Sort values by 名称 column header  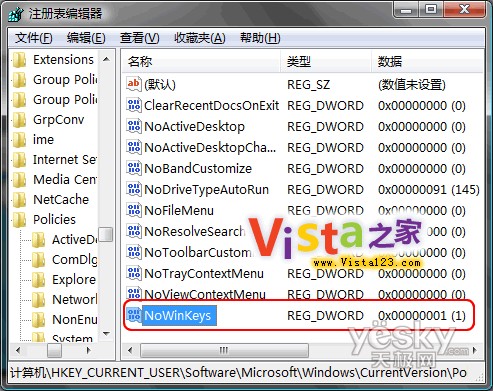point(201,62)
